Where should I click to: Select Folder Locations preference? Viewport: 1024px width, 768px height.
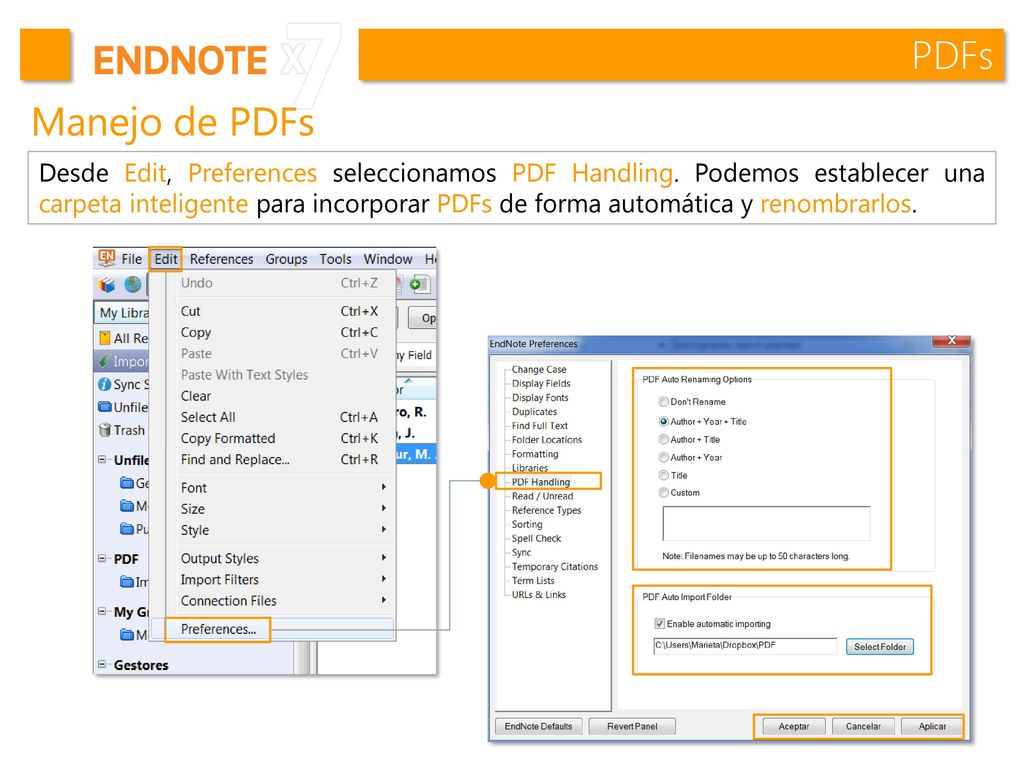tap(547, 440)
